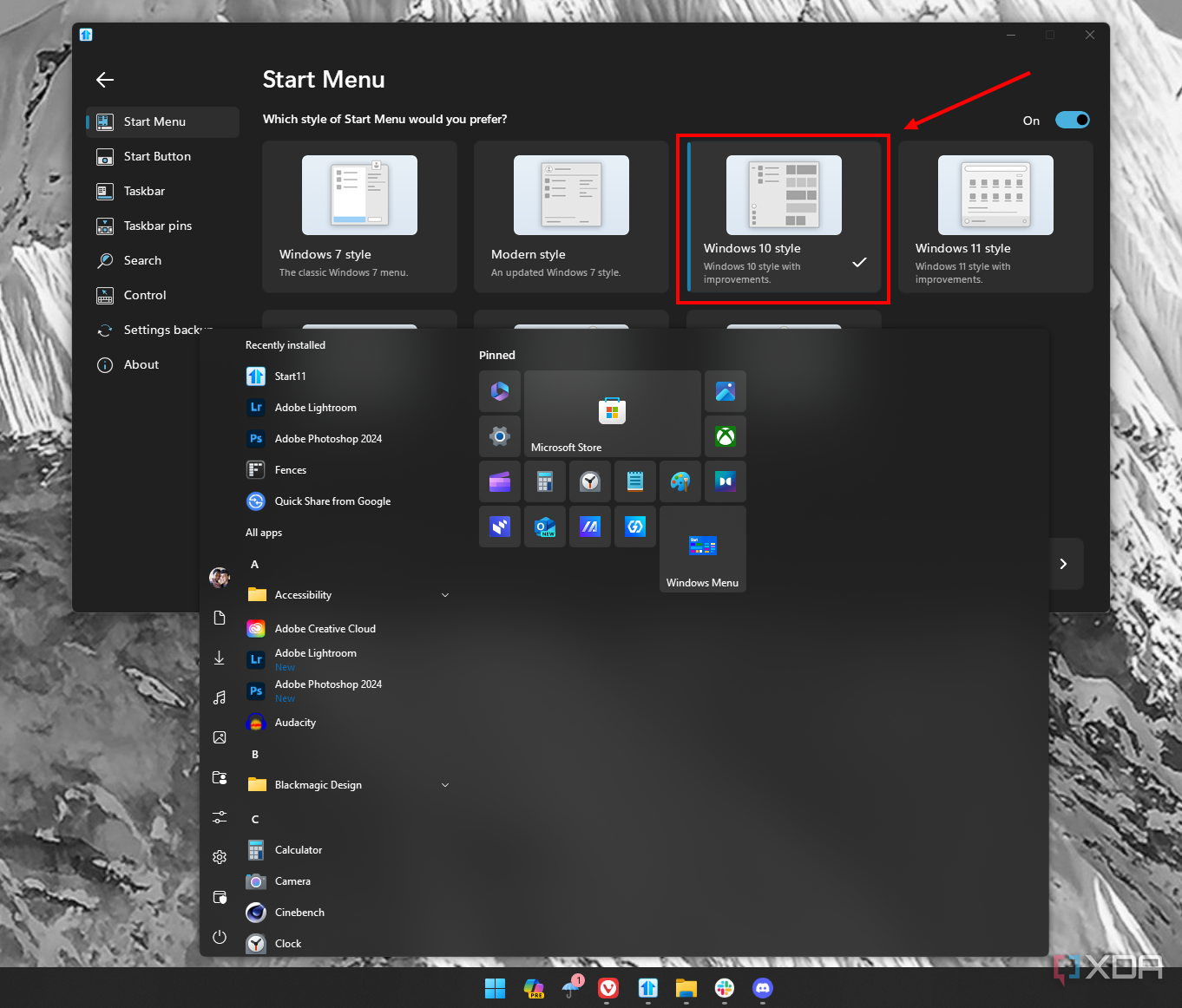Viewport: 1182px width, 1008px height.
Task: Open Discord from the taskbar
Action: (x=763, y=988)
